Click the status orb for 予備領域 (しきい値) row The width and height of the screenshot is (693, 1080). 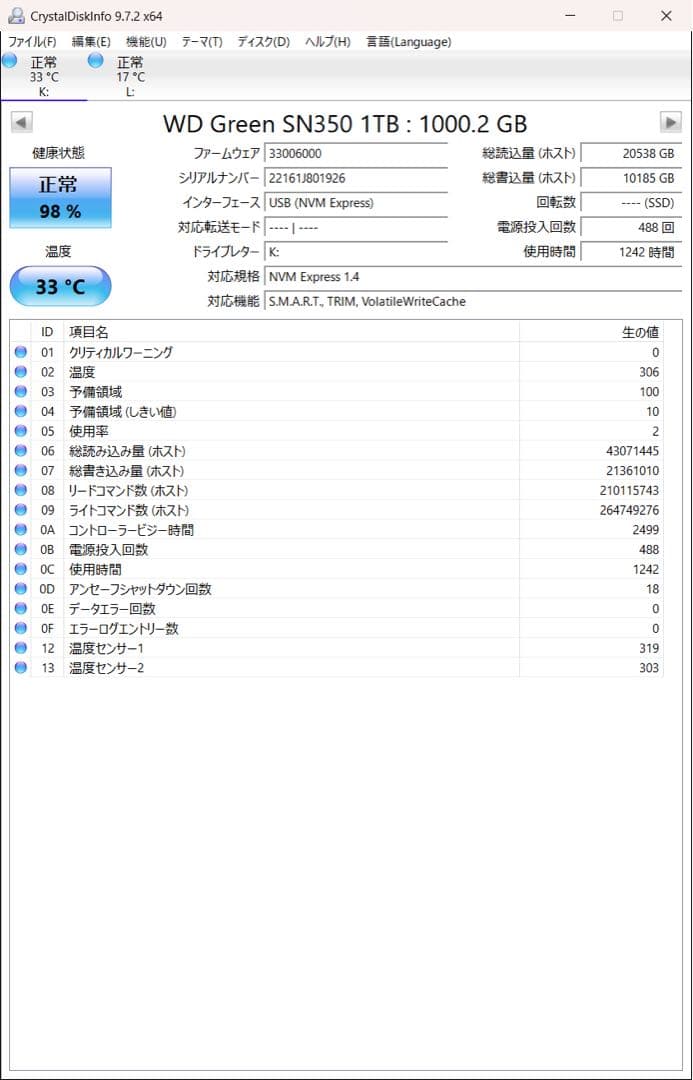(x=21, y=411)
